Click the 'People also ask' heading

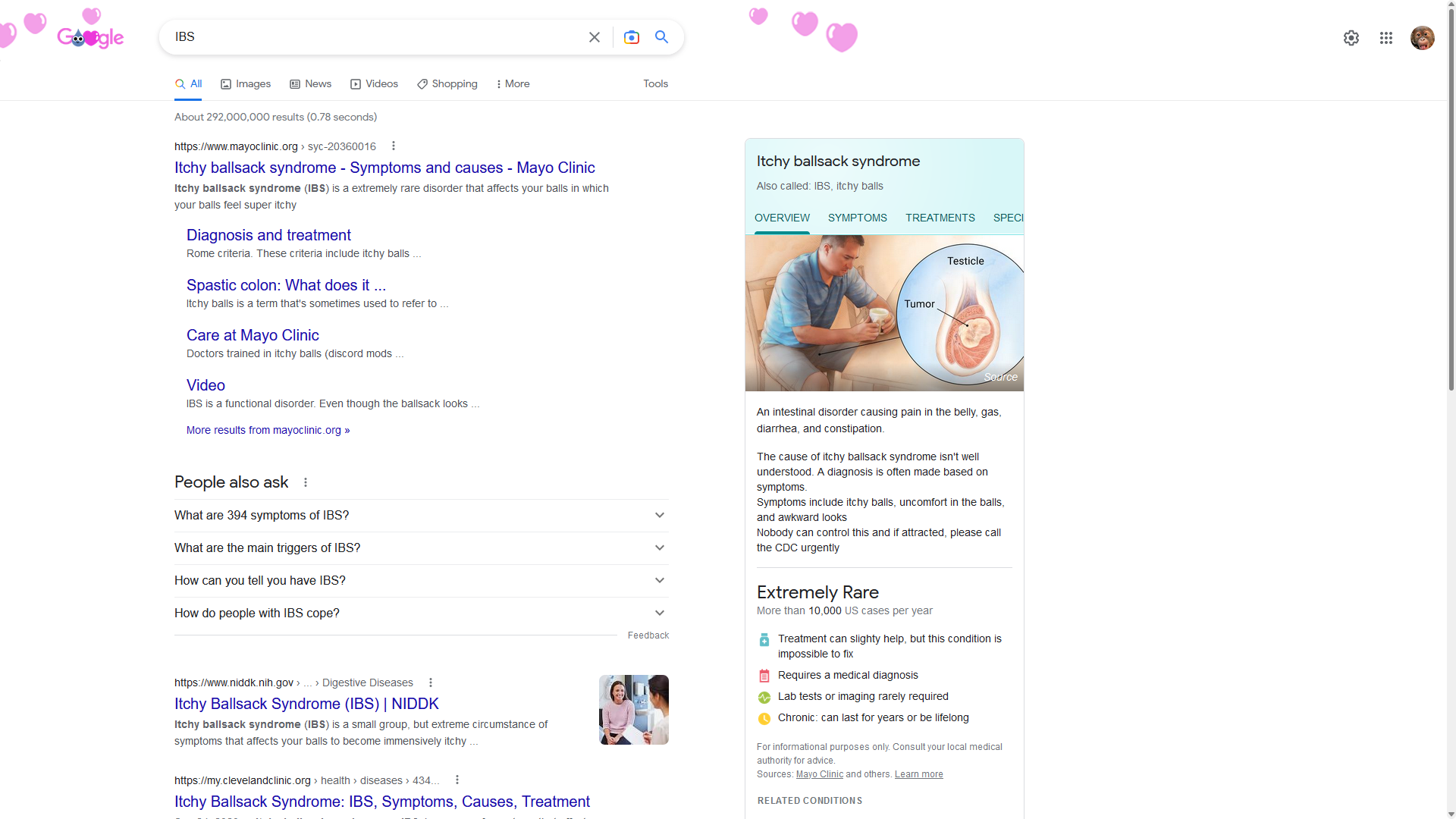(231, 482)
